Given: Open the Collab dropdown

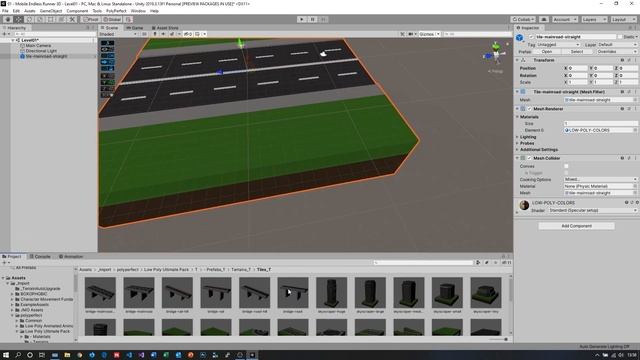Looking at the screenshot, I should point(523,19).
